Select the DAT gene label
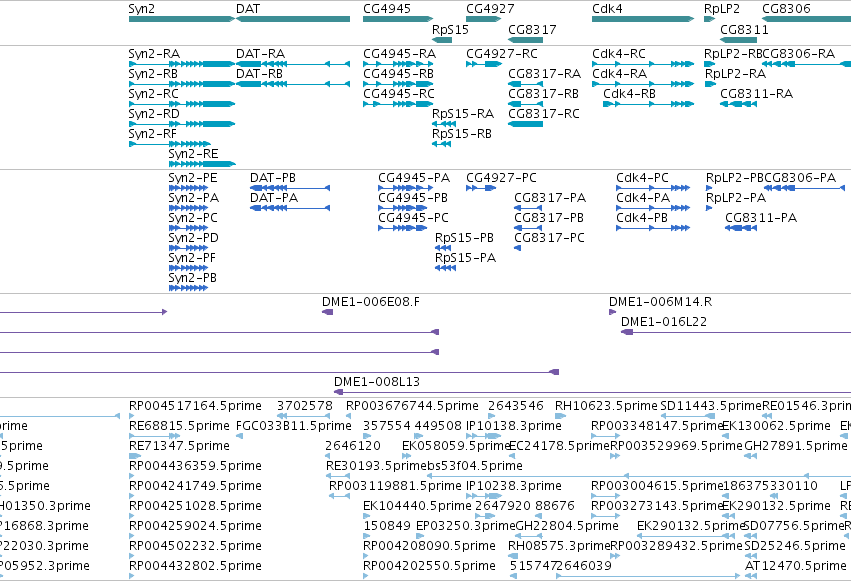 click(247, 9)
